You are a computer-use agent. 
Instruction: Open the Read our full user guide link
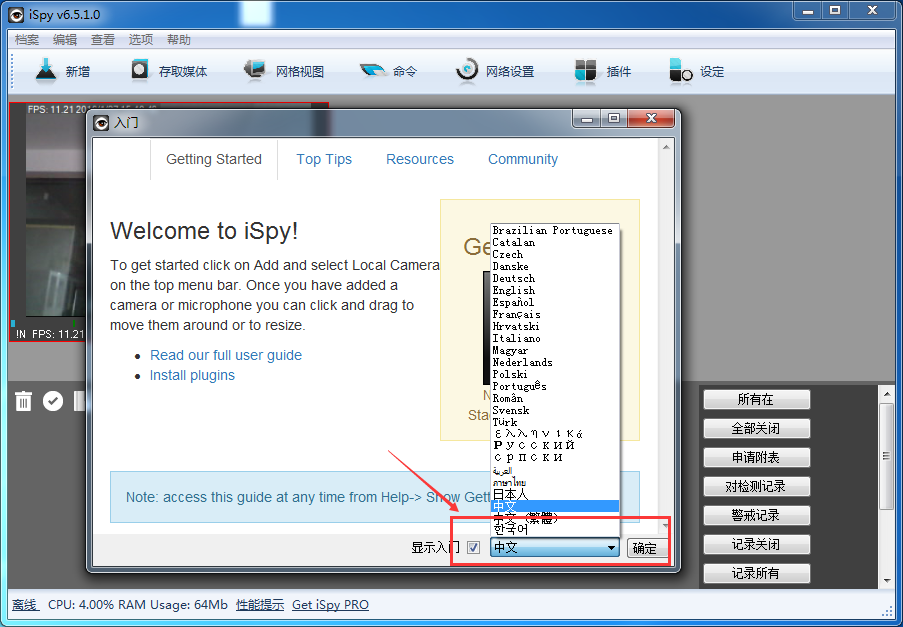pos(226,355)
